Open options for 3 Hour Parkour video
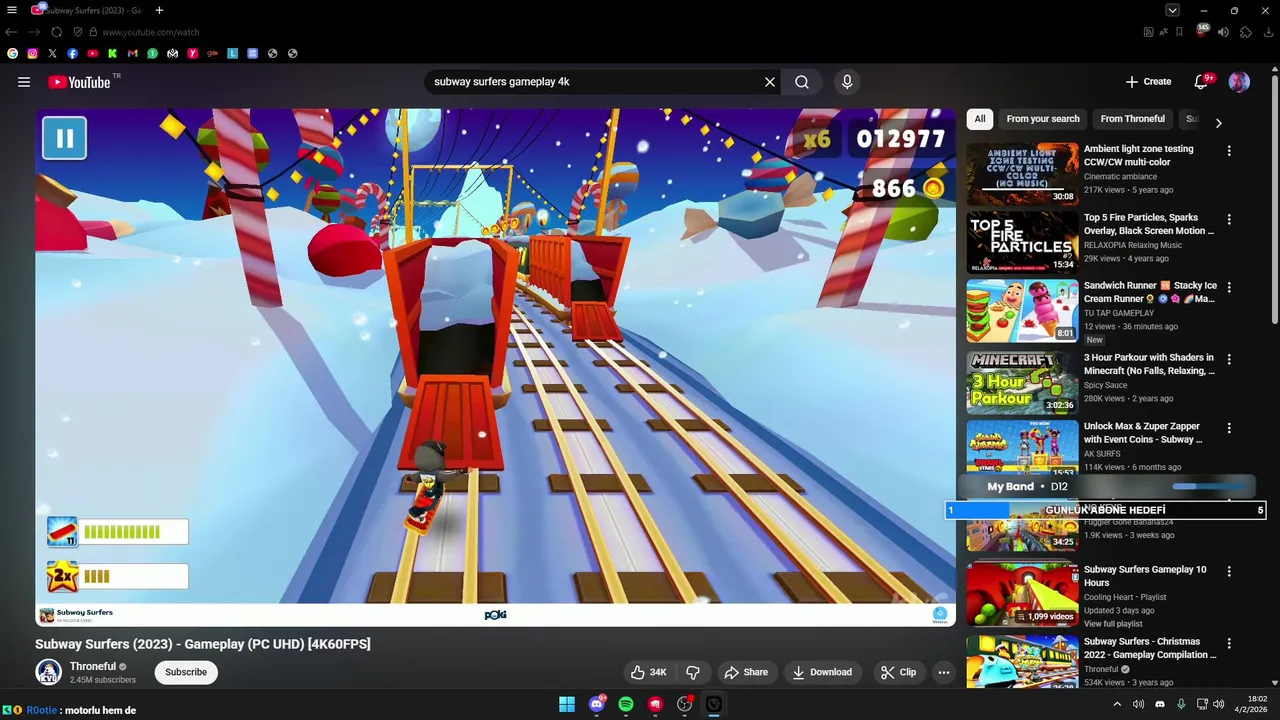Viewport: 1280px width, 720px height. click(x=1229, y=359)
